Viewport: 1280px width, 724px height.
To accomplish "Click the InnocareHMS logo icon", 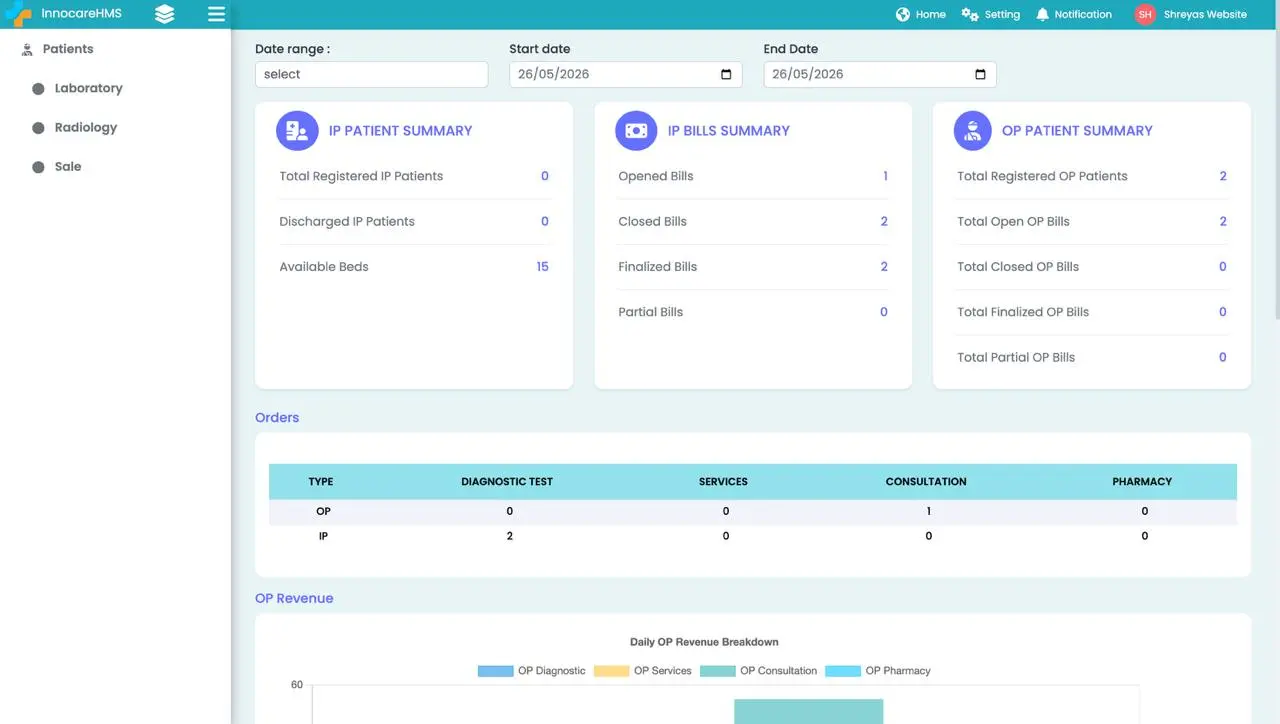I will point(17,14).
